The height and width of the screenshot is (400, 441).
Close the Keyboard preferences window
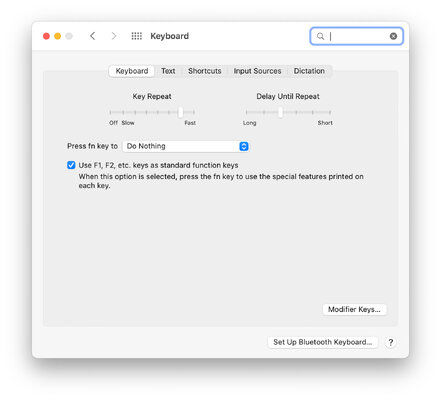click(46, 36)
